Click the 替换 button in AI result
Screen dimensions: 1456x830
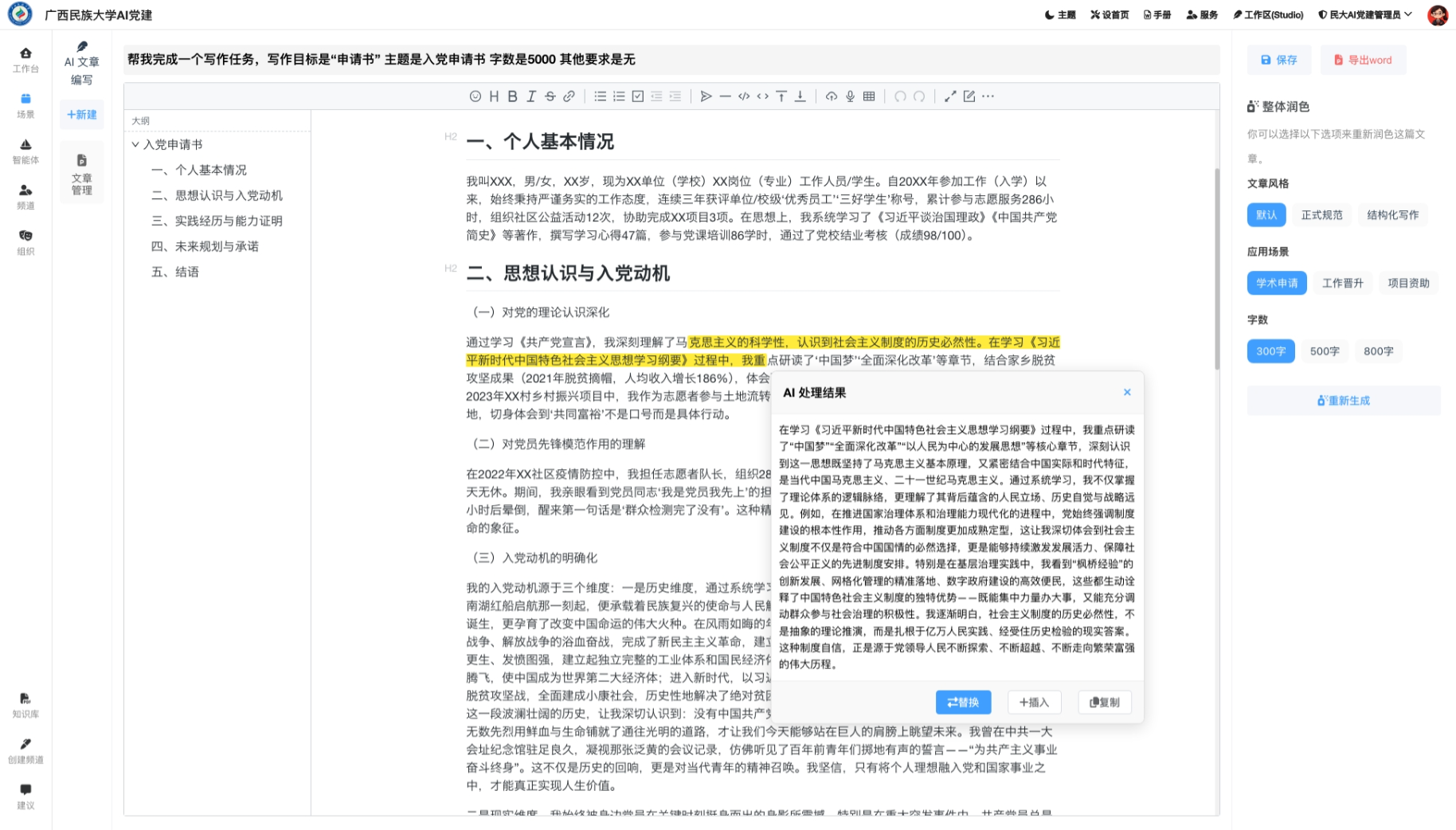[x=963, y=702]
